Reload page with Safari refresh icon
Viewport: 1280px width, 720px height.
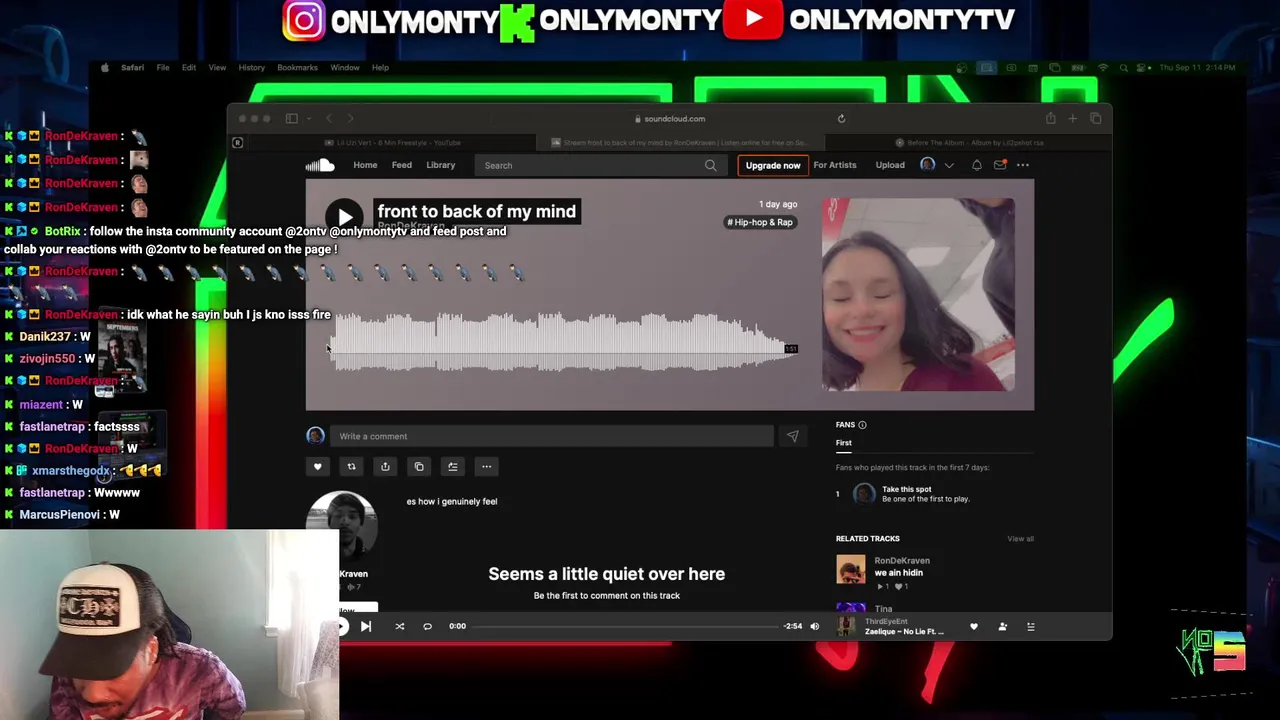[841, 118]
